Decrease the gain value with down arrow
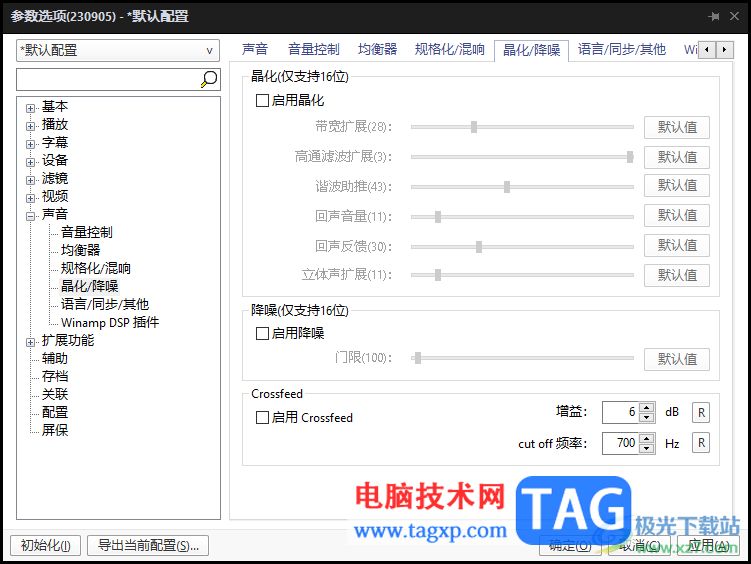This screenshot has height=564, width=751. click(647, 417)
